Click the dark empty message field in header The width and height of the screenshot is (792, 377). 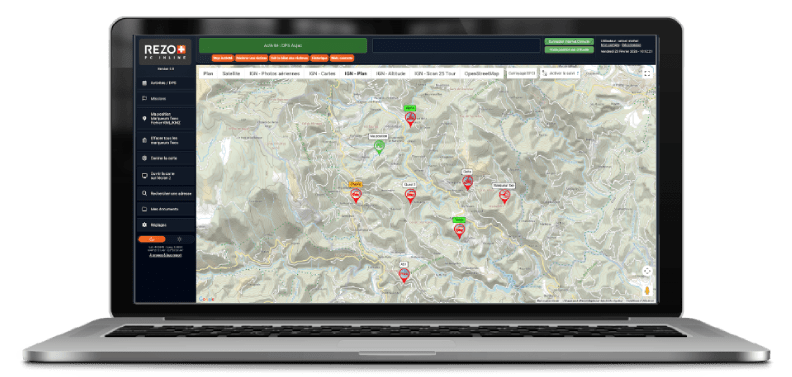(456, 45)
